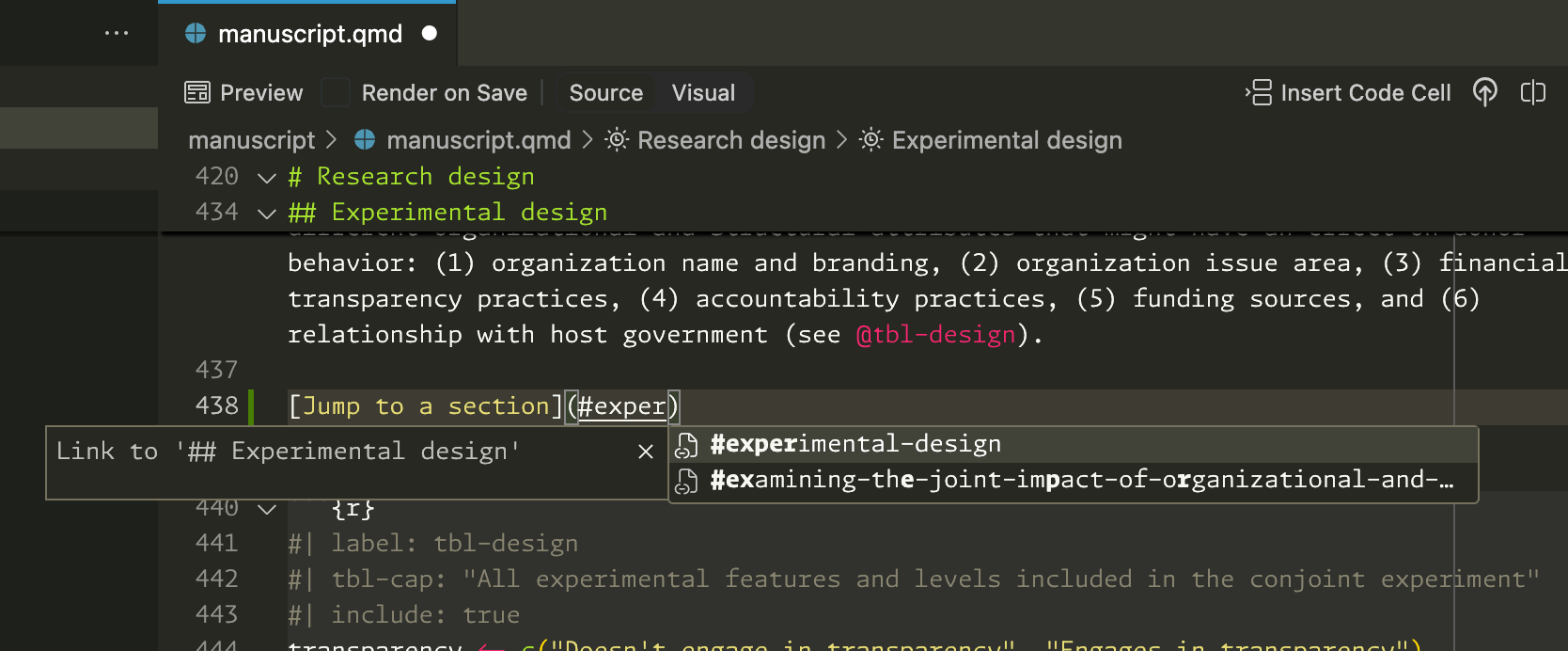Image resolution: width=1568 pixels, height=651 pixels.
Task: Enable the Render on Save checkbox
Action: pos(336,93)
